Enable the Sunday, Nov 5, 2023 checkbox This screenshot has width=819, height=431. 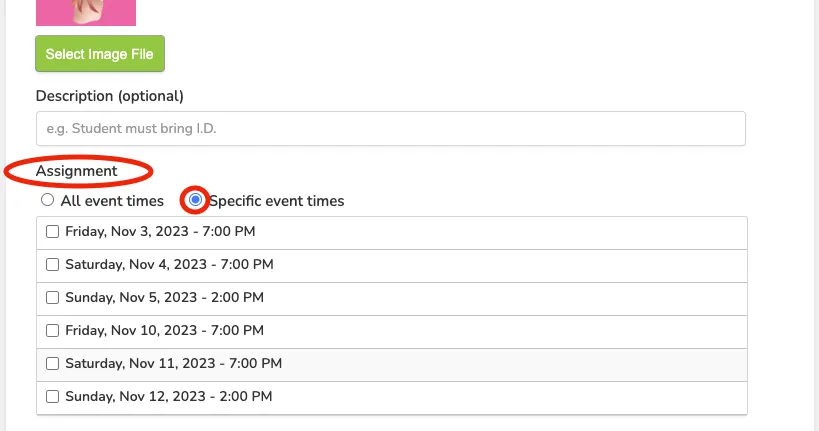(x=52, y=297)
